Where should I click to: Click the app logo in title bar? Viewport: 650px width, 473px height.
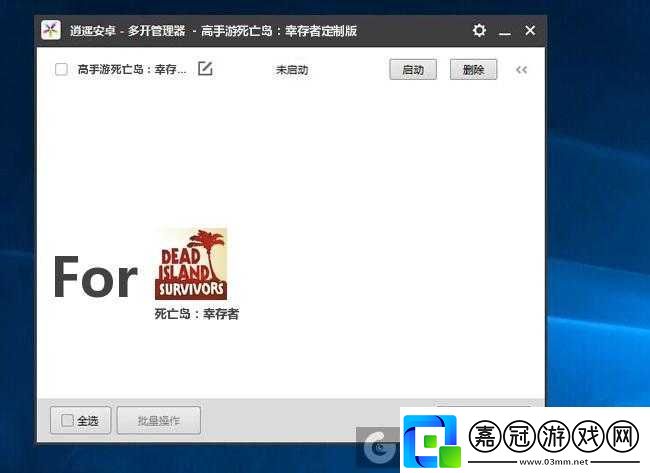coord(51,30)
